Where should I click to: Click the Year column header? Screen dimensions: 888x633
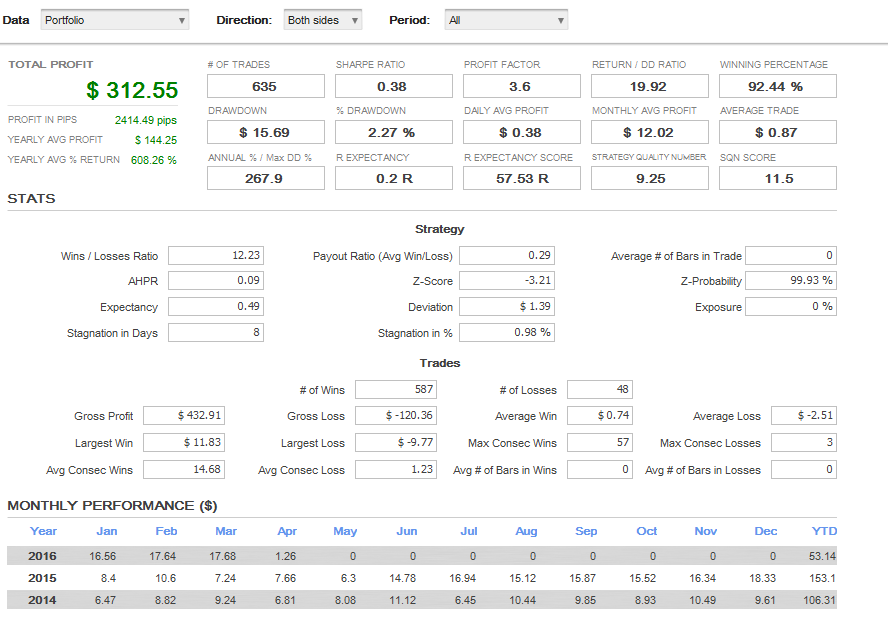tap(43, 531)
